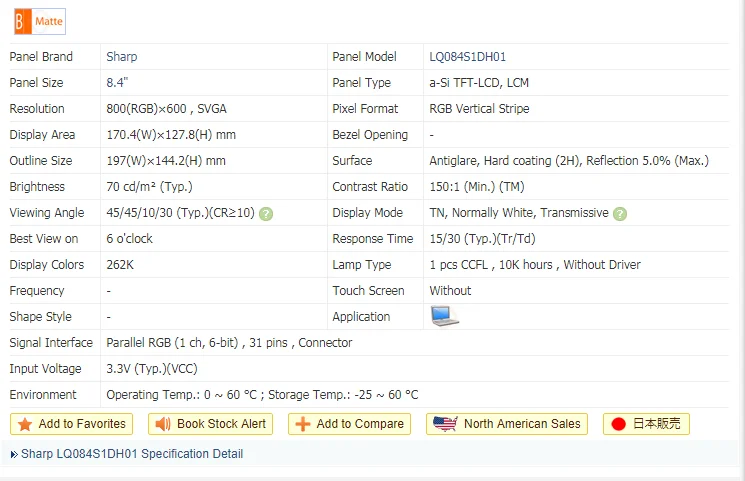The height and width of the screenshot is (481, 745).
Task: Select viewing angle 45/45/10/30 value
Action: [181, 212]
